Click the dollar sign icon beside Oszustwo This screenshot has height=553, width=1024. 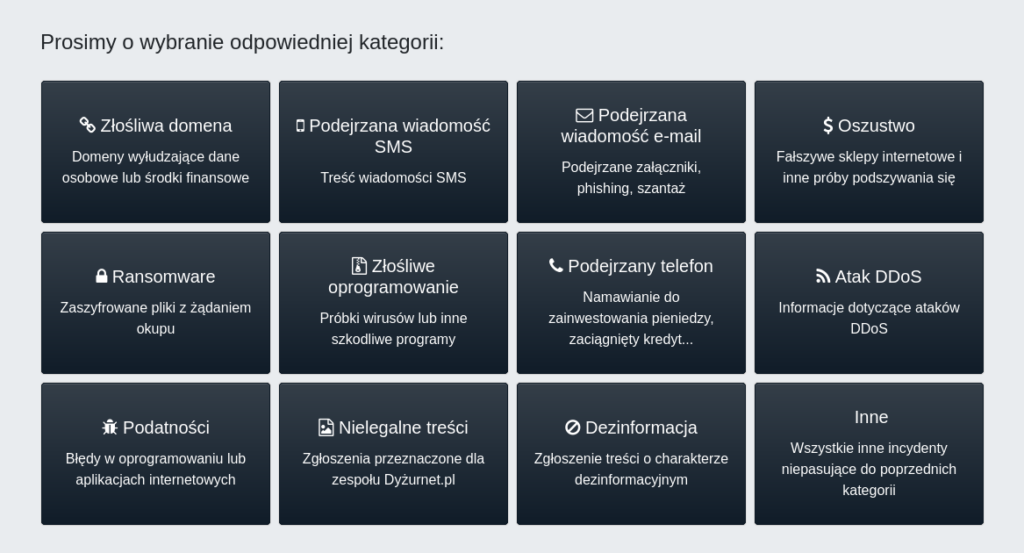828,125
